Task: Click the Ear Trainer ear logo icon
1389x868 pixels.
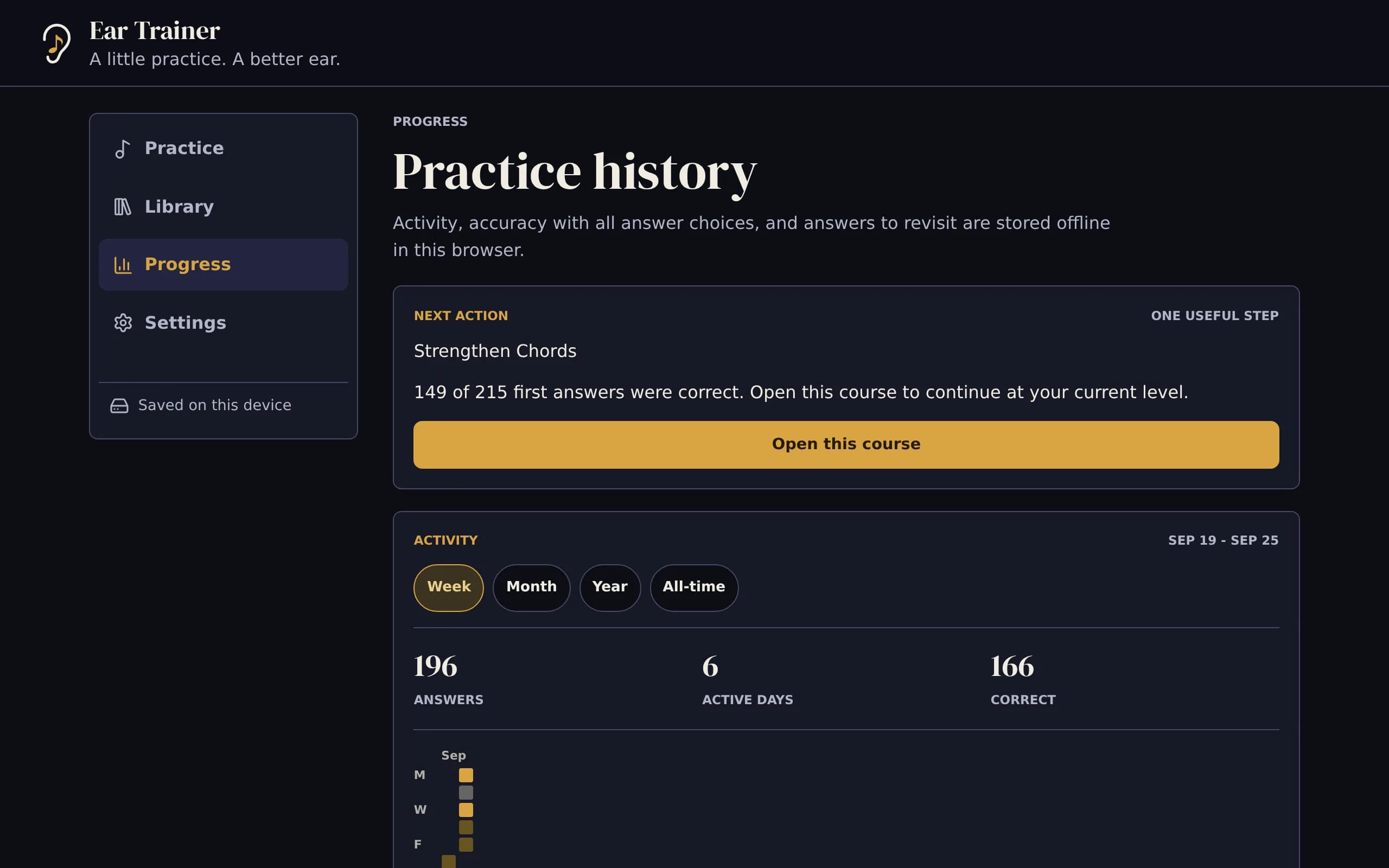Action: (57, 43)
